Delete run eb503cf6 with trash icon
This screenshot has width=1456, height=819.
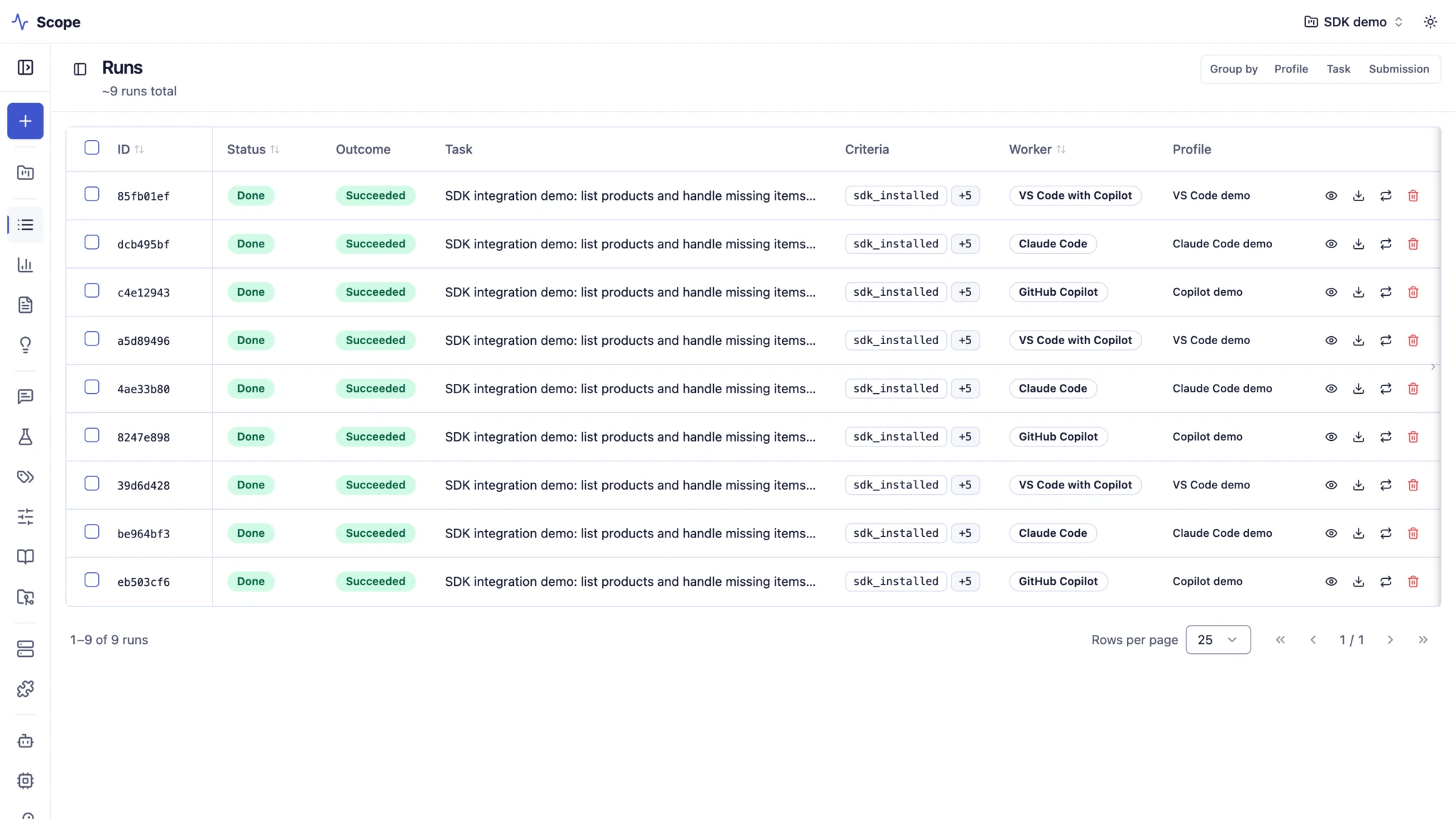coord(1413,582)
